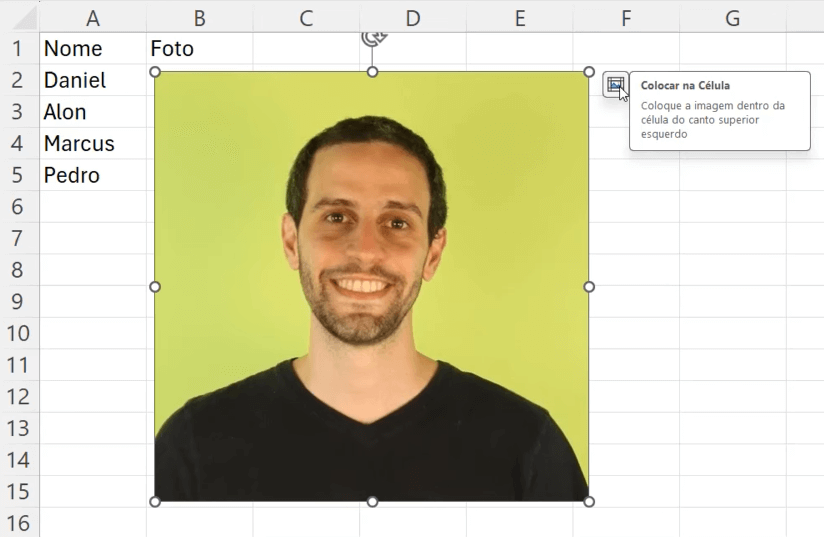
Task: Select column F header
Action: 626,18
